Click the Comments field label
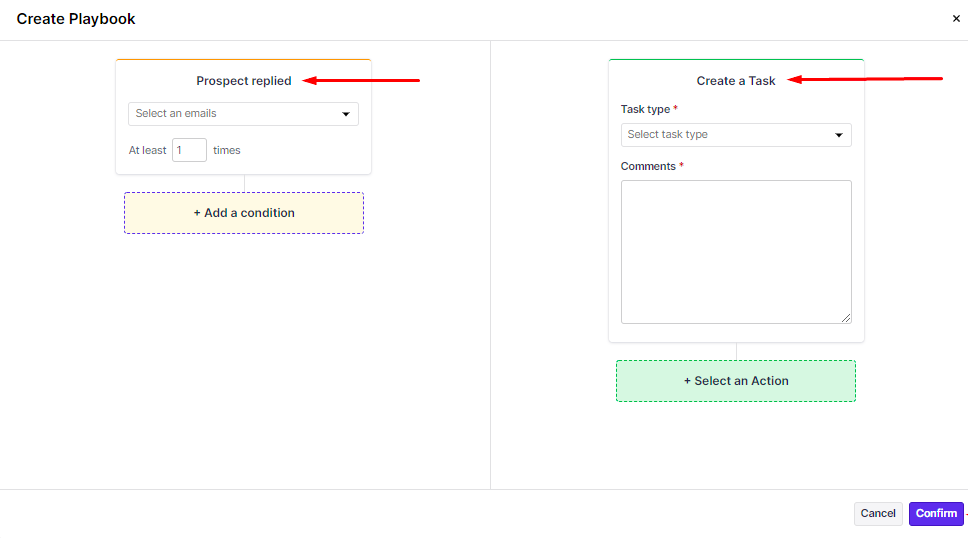Screen dimensions: 968x538 648,166
